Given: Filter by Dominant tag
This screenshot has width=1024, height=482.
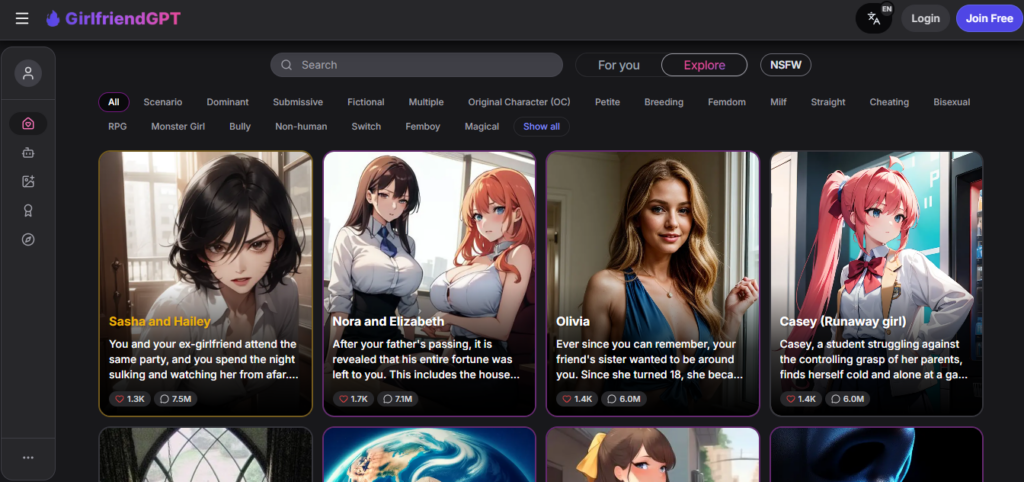Looking at the screenshot, I should (x=227, y=102).
